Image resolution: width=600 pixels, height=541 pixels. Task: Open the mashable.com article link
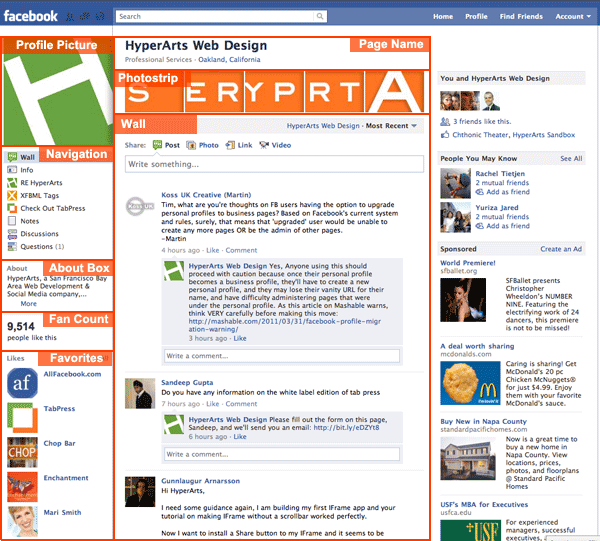click(x=284, y=325)
